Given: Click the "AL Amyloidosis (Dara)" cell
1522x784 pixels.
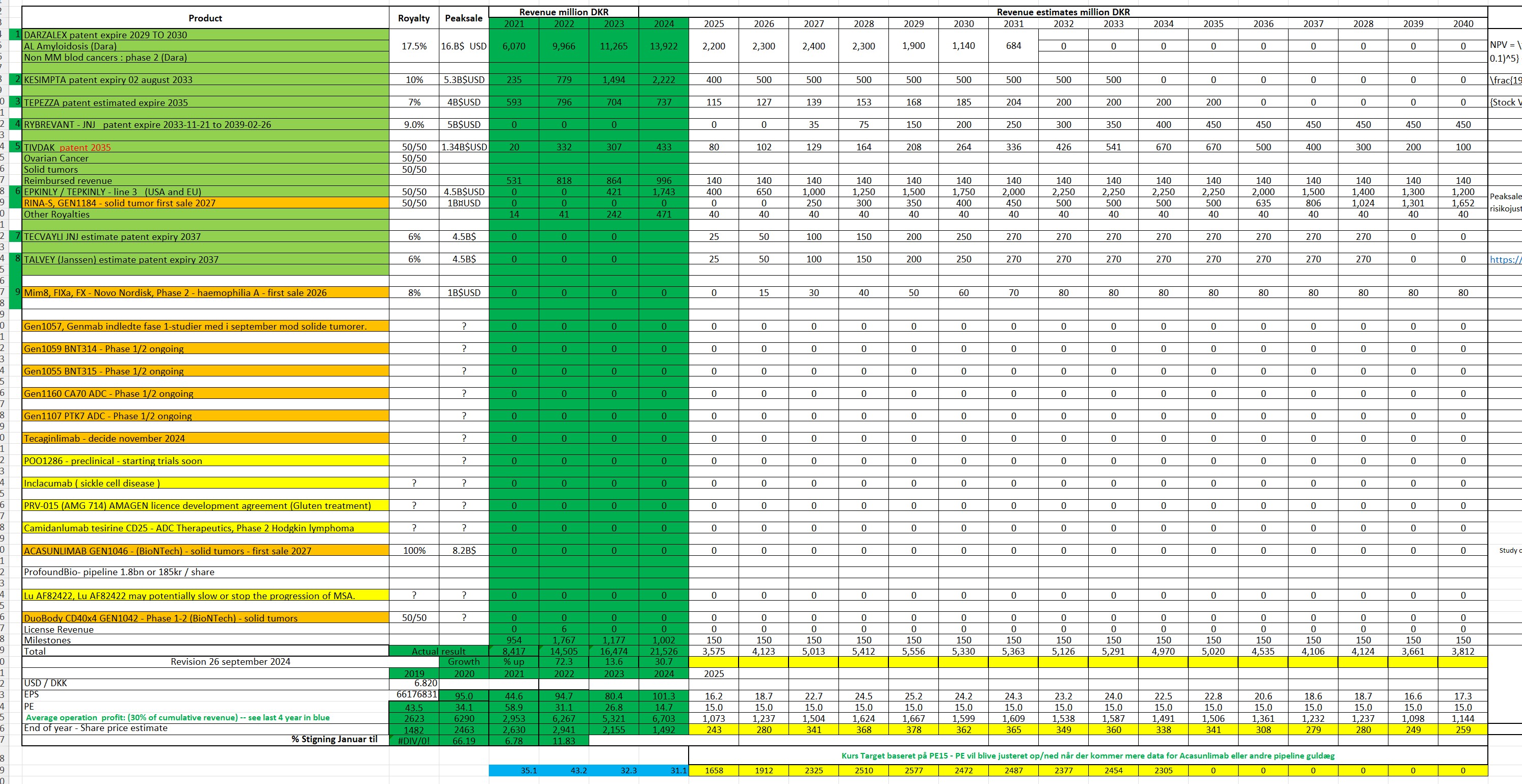Looking at the screenshot, I should point(205,46).
